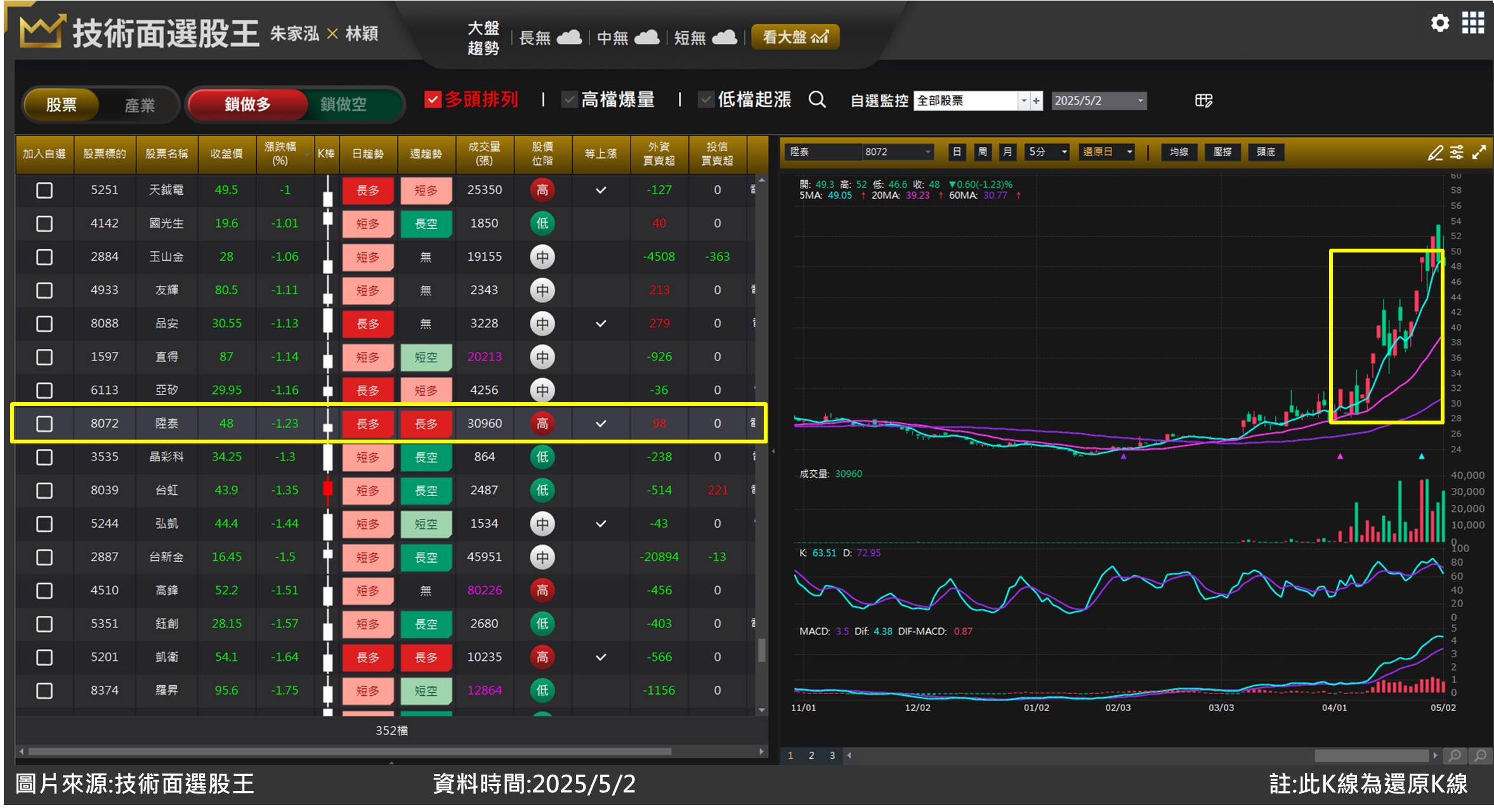Tick the watchlist checkbox for 2887 台新金

click(x=44, y=557)
